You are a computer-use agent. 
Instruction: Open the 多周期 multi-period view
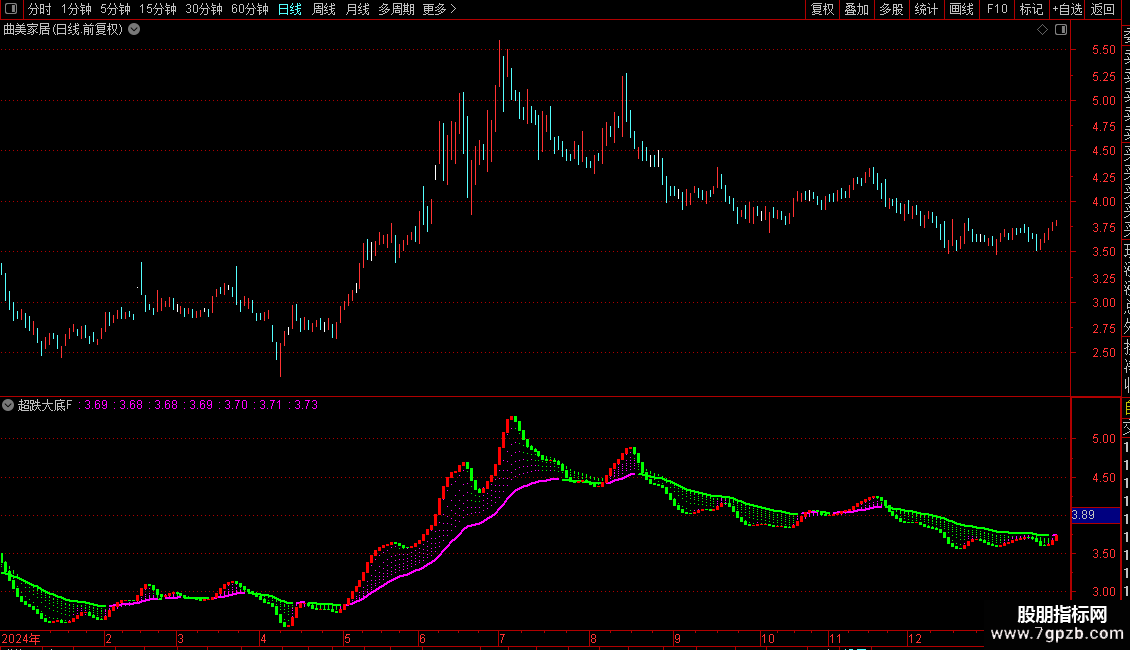(396, 9)
